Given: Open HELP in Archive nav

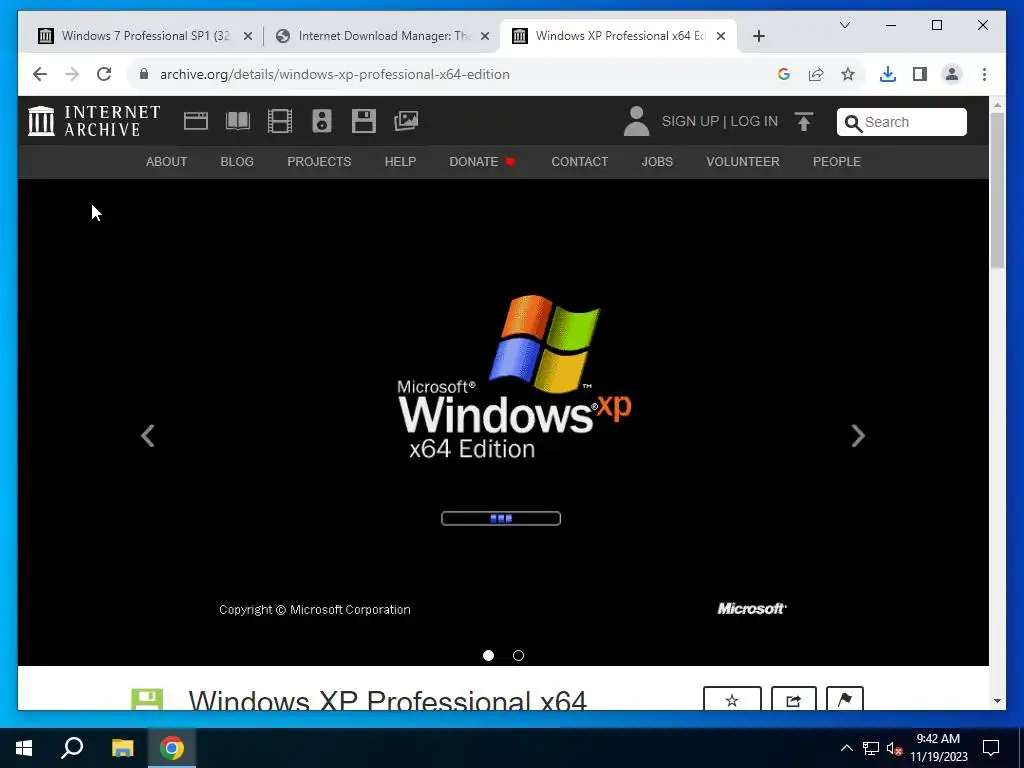Looking at the screenshot, I should click(x=400, y=162).
